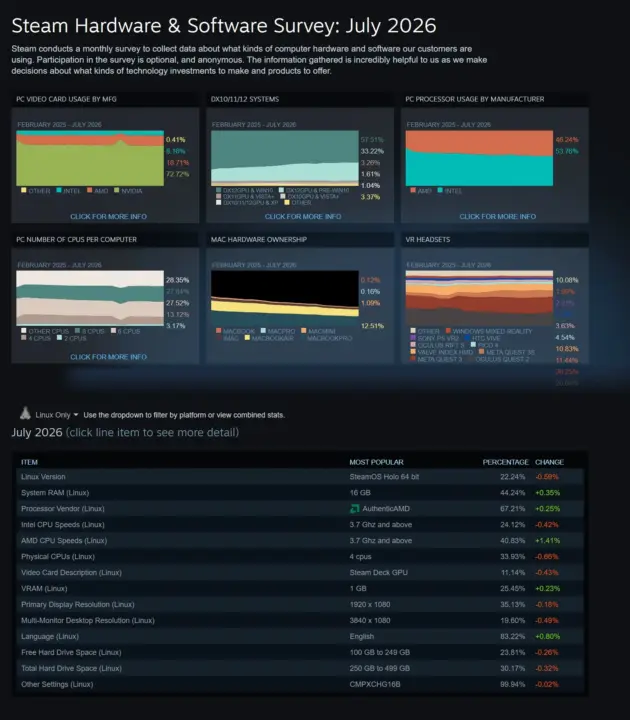The width and height of the screenshot is (630, 720).
Task: Click the DX12GPU & WIN10 legend swatch
Action: pyautogui.click(x=219, y=190)
